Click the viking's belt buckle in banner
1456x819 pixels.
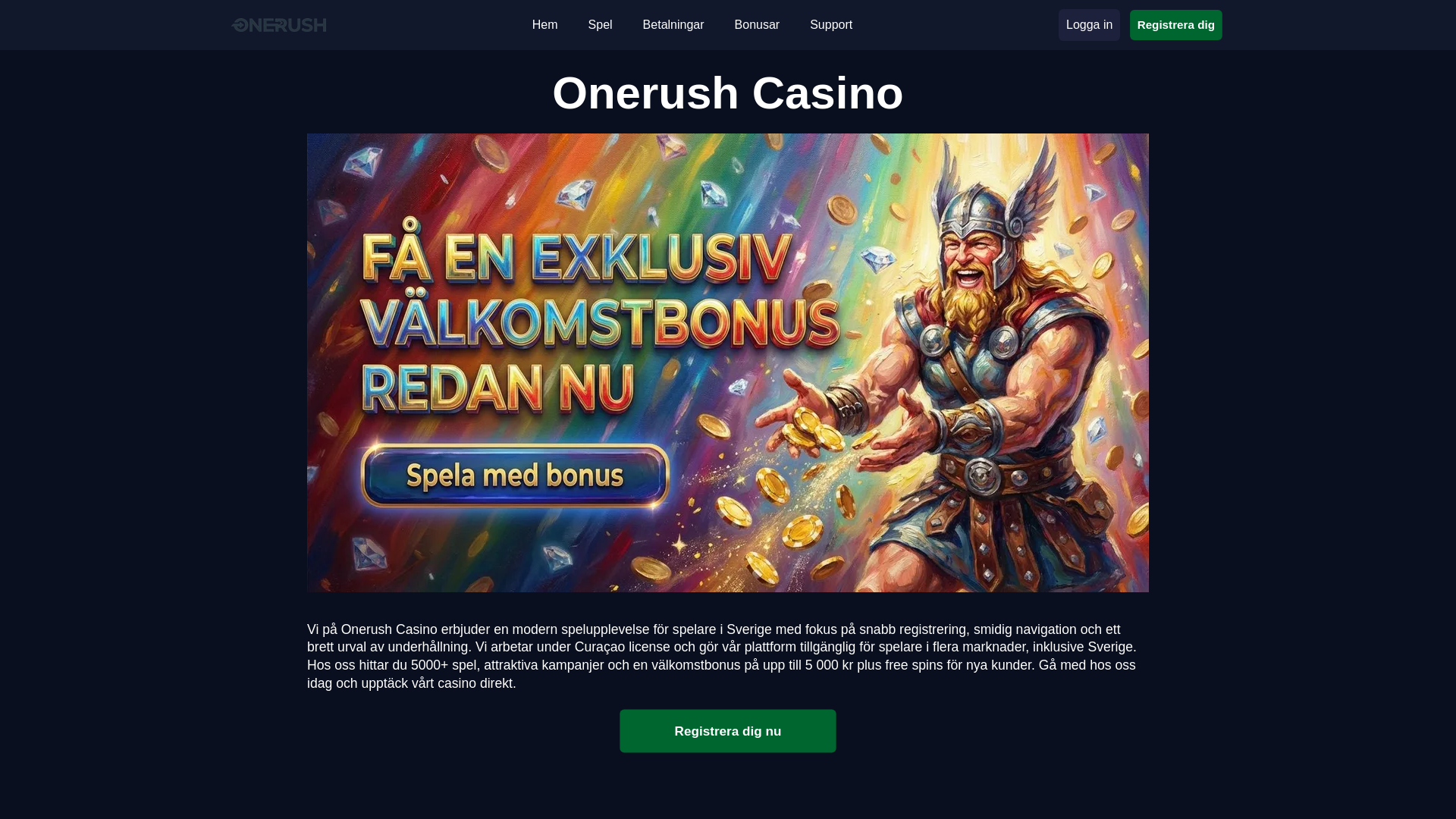pyautogui.click(x=984, y=475)
